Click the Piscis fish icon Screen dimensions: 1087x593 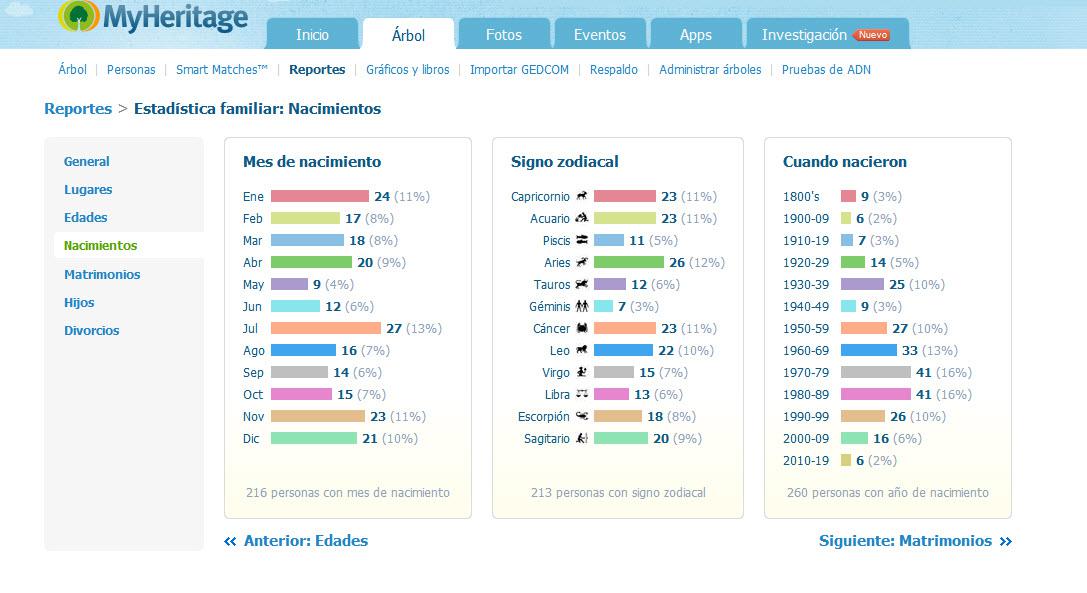pyautogui.click(x=582, y=240)
